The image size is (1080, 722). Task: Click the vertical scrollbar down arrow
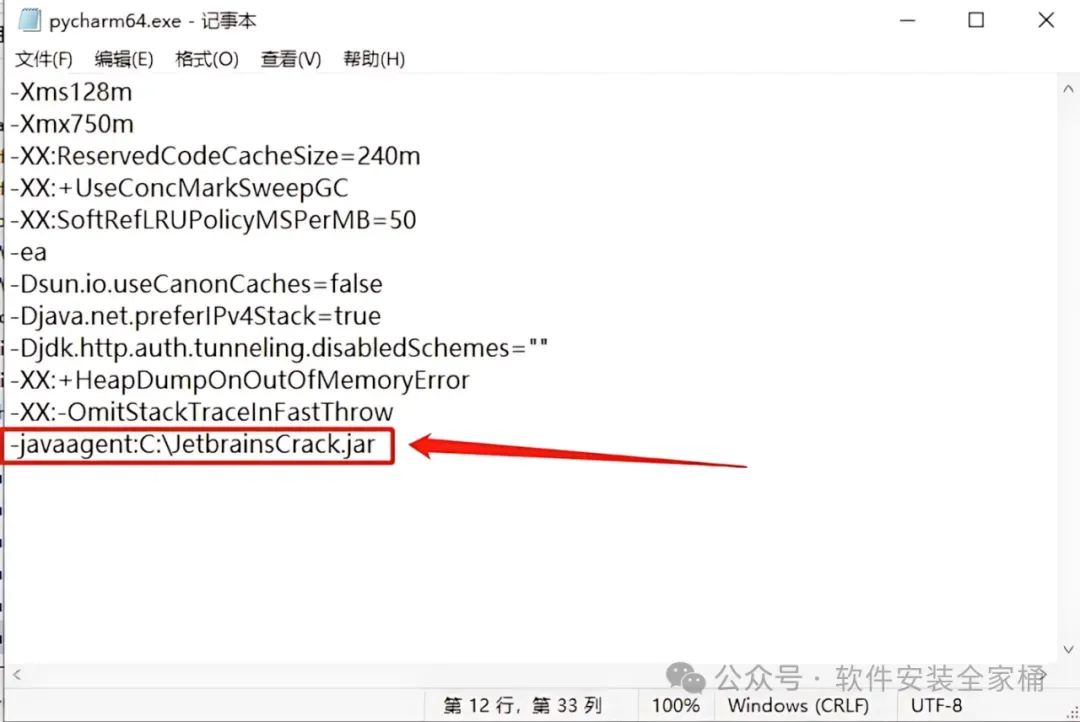pyautogui.click(x=1068, y=649)
